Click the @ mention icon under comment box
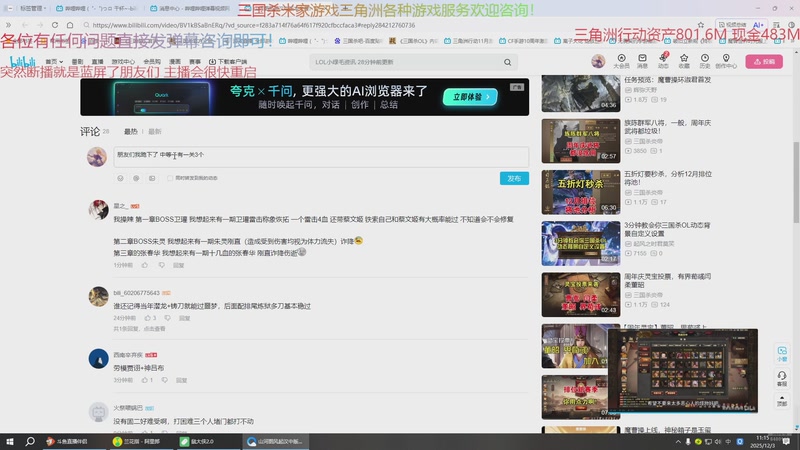The image size is (800, 450). coord(136,178)
